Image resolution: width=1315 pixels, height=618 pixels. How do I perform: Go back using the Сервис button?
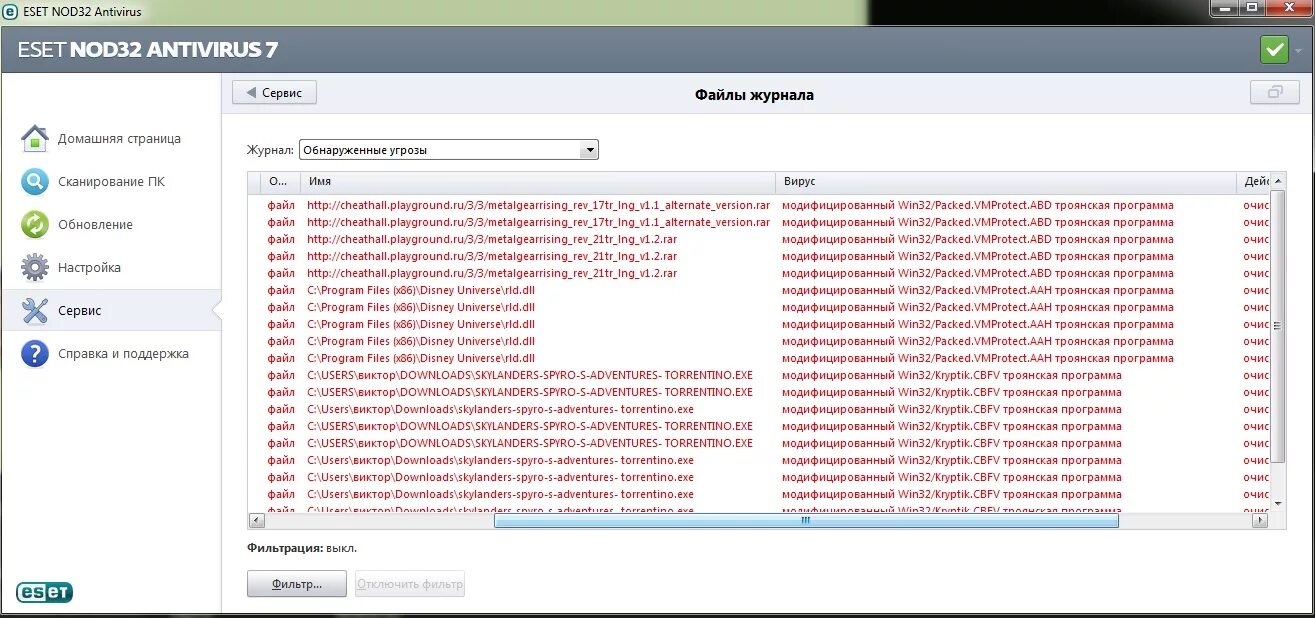(274, 92)
